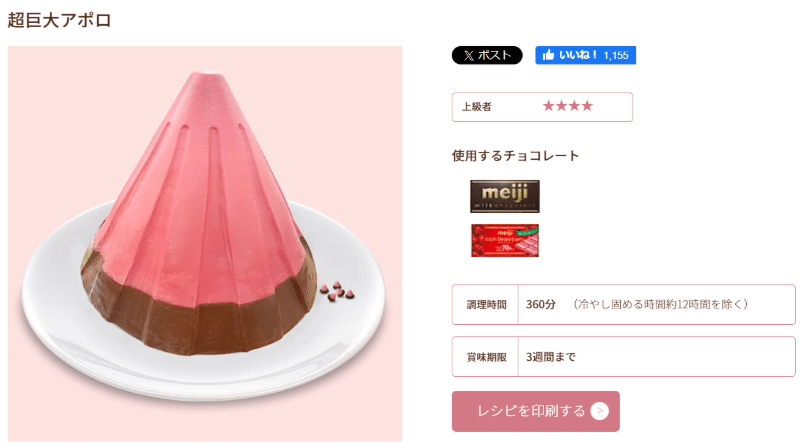Click the 調理時間 label cell
The height and width of the screenshot is (447, 803).
(x=485, y=305)
